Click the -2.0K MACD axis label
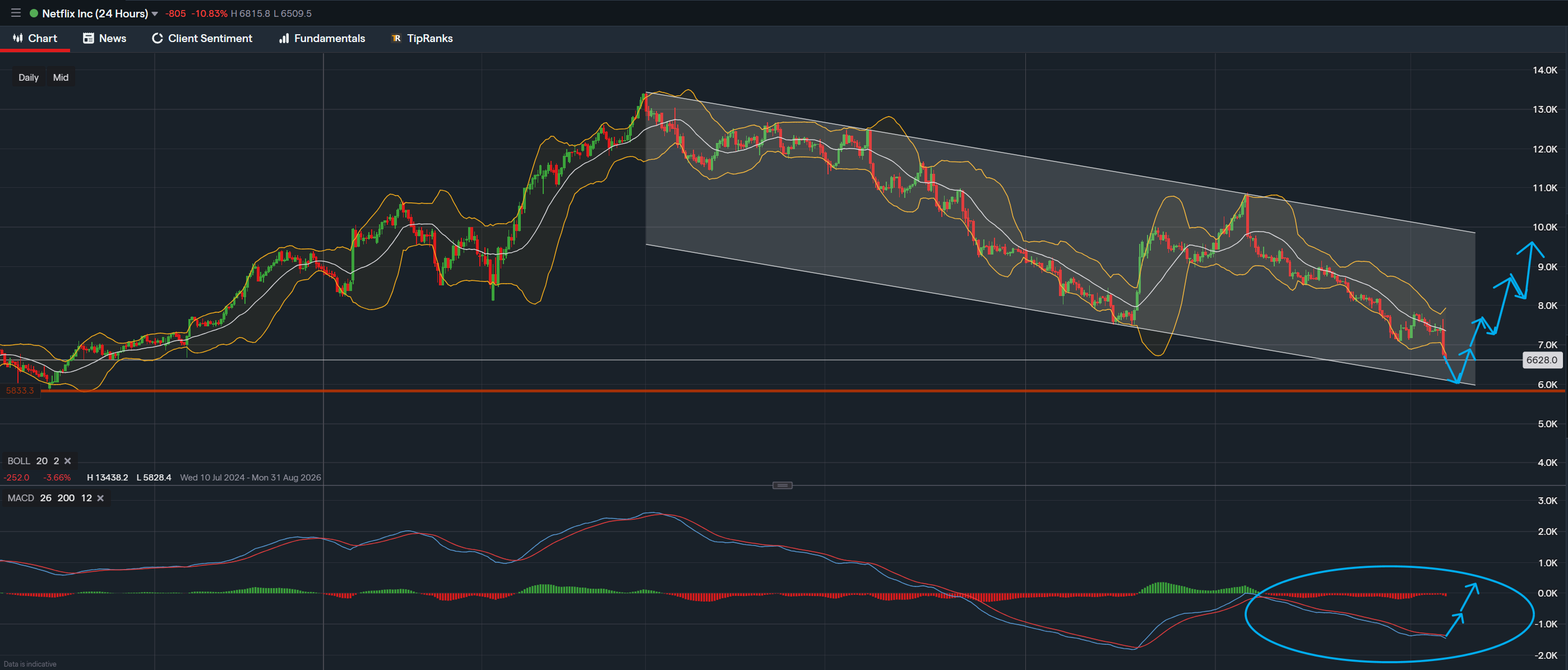Screen dimensions: 1568x670 [1546, 655]
